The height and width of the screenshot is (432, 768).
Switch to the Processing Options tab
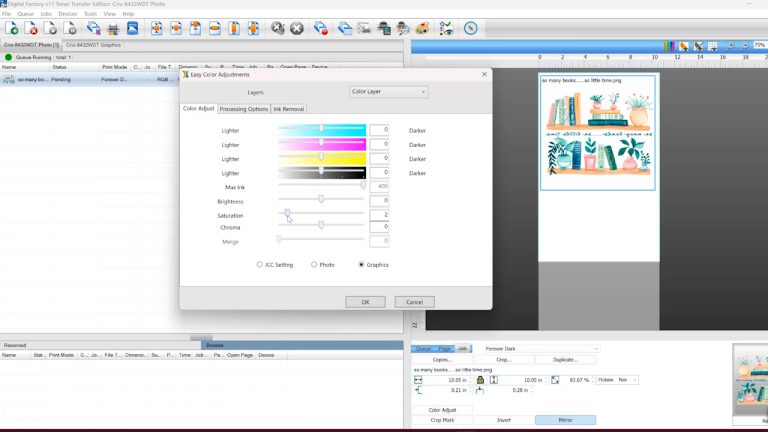click(243, 109)
